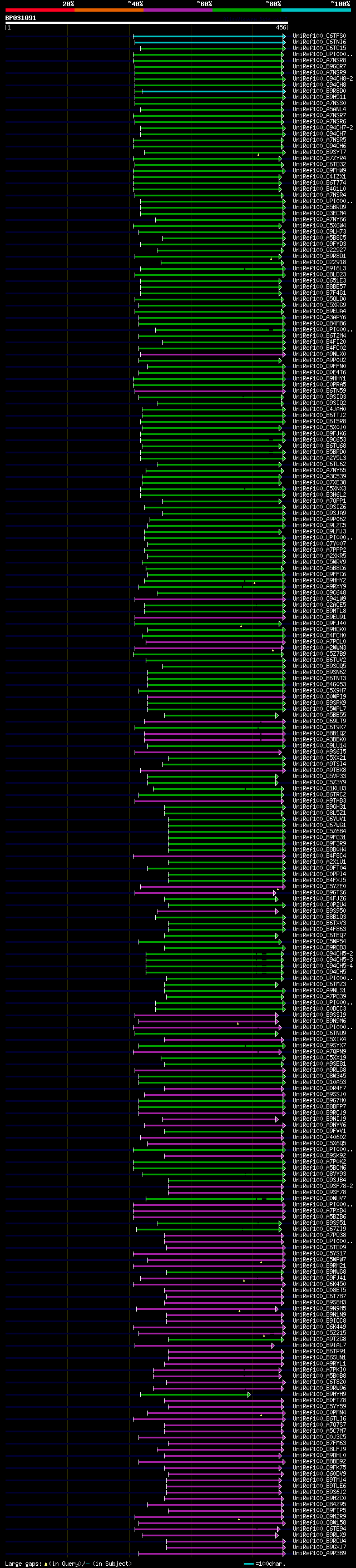Select hit label UniRef100_C5Z7B9
Screen dimensions: 356x1568
[319, 654]
